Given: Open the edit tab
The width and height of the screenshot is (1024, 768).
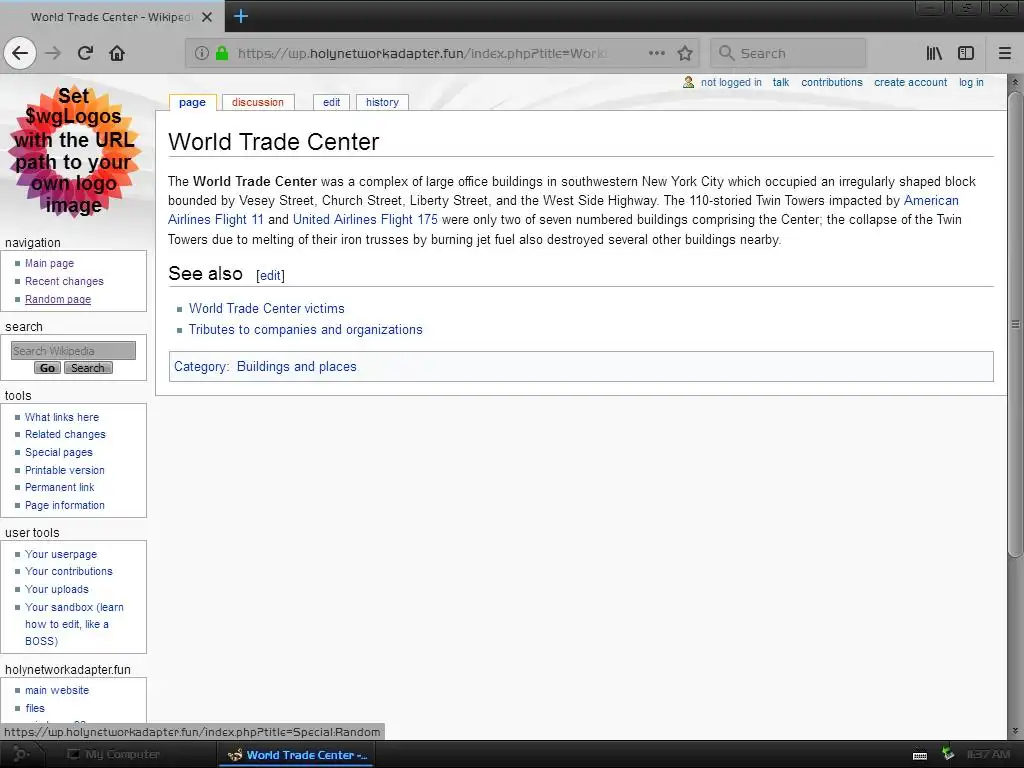Looking at the screenshot, I should coord(332,103).
